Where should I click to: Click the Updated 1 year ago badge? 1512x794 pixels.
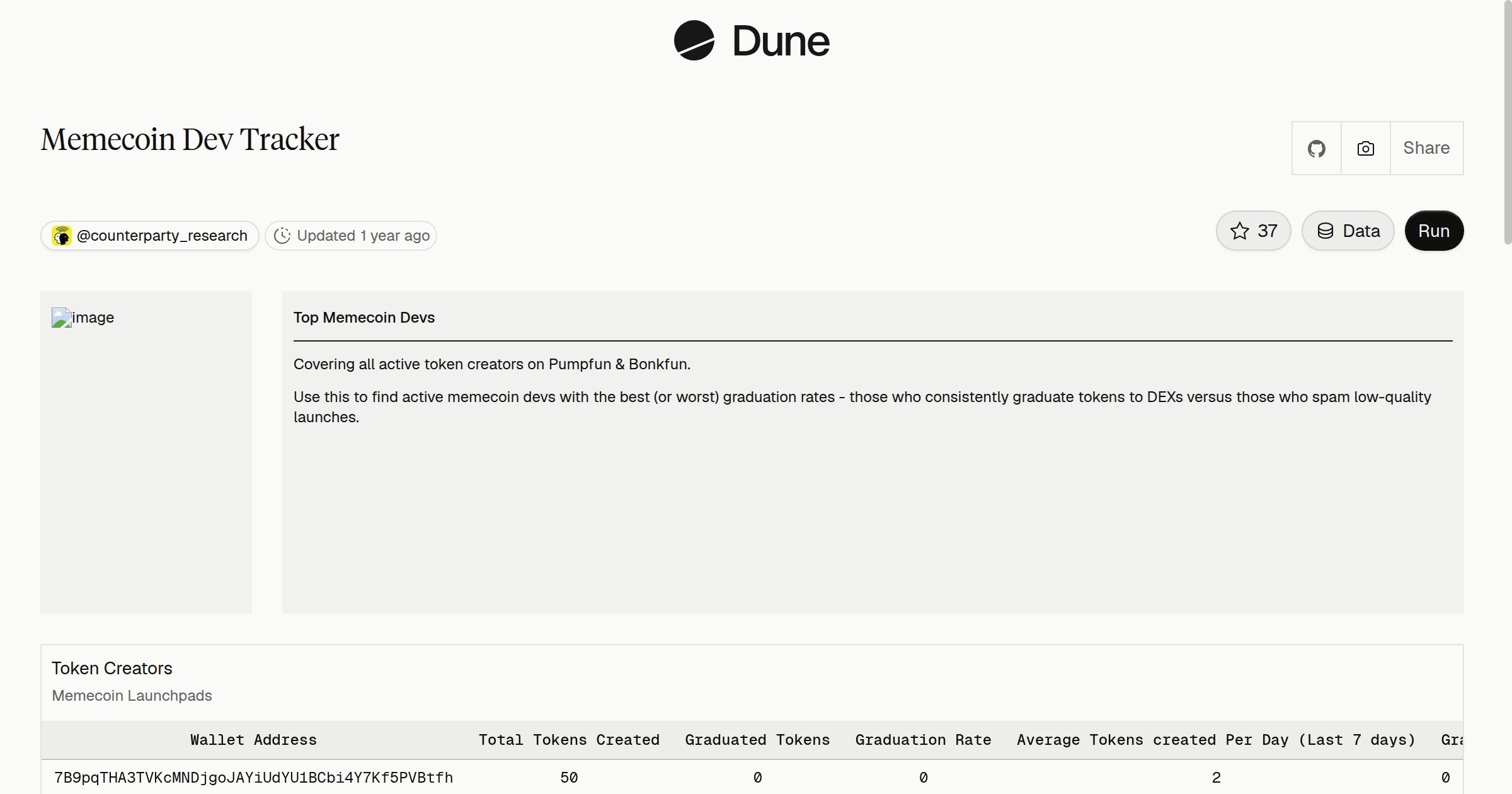tap(351, 236)
